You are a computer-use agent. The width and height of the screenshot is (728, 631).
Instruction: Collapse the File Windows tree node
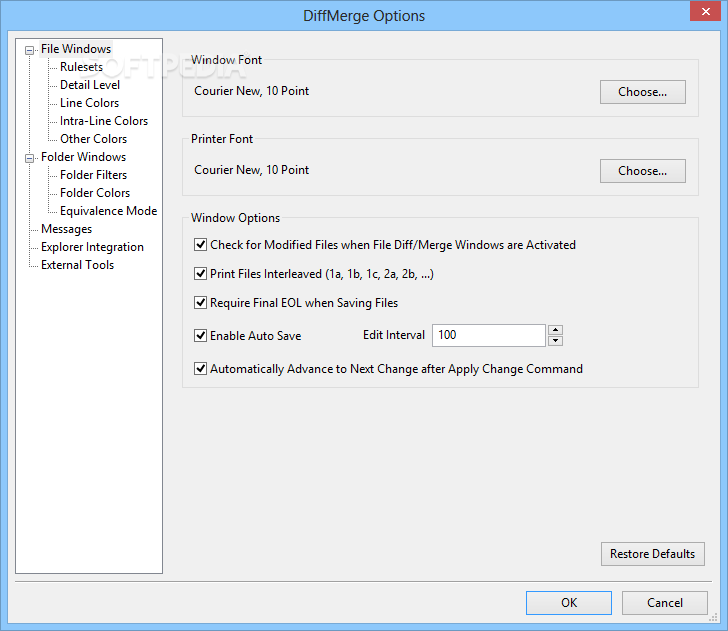(30, 50)
